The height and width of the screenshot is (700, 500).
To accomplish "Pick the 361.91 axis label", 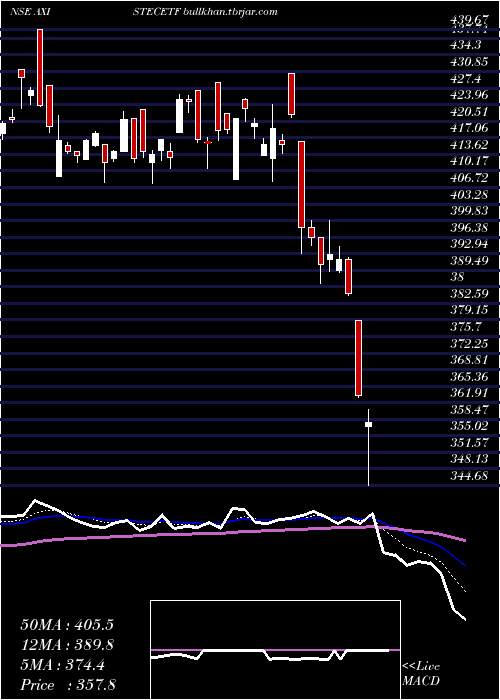I will (467, 393).
